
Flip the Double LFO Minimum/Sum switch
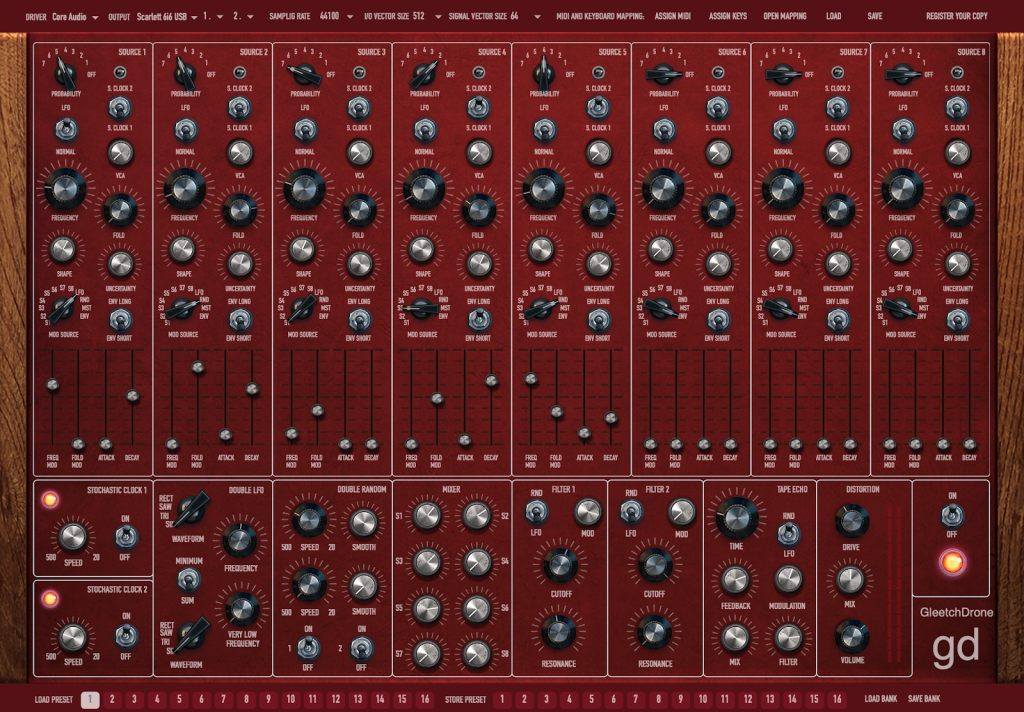(187, 580)
